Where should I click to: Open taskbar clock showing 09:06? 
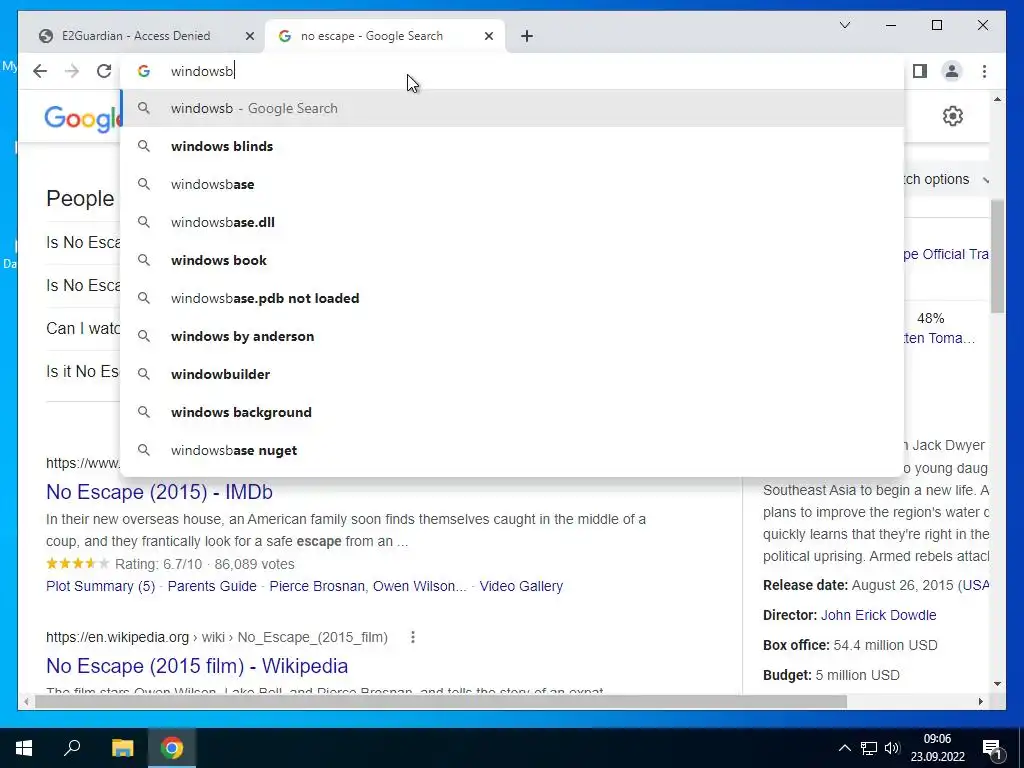tap(937, 748)
